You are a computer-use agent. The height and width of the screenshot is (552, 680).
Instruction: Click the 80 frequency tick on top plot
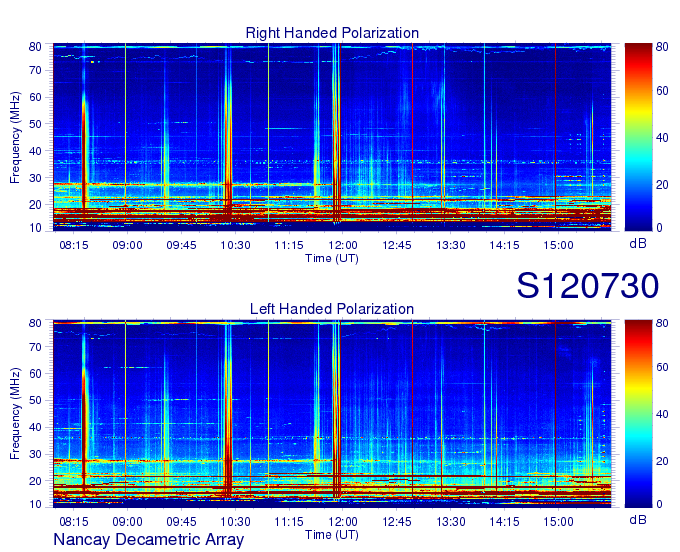[x=35, y=46]
